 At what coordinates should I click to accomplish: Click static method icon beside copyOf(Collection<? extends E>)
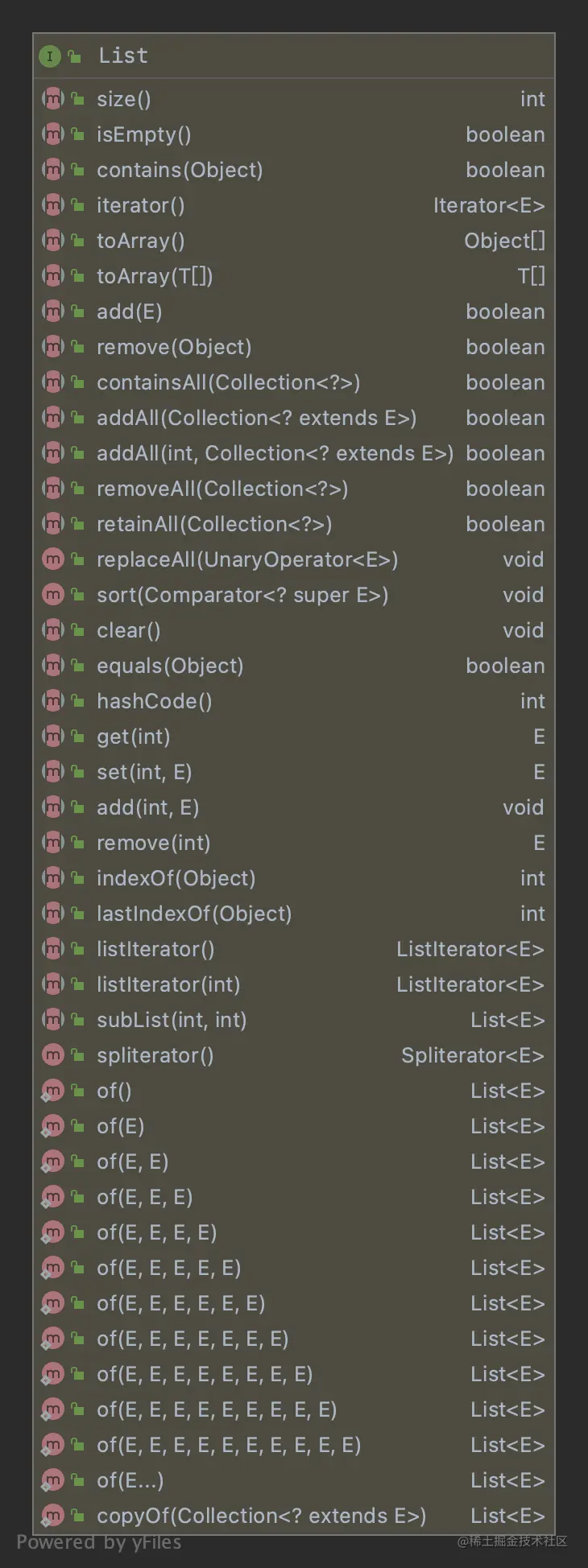click(x=52, y=1516)
